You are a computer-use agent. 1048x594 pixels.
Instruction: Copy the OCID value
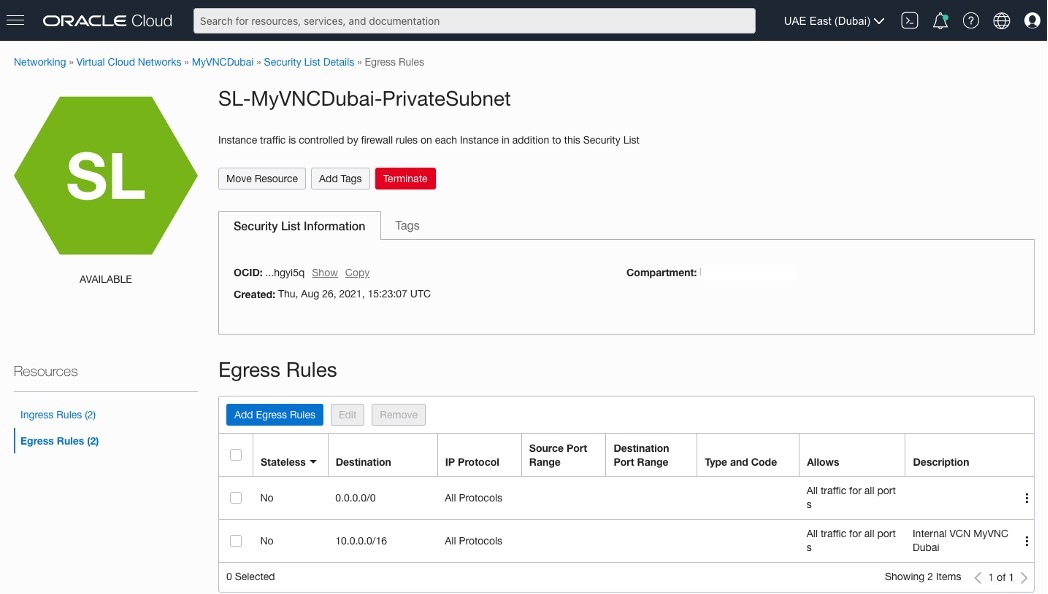[357, 273]
